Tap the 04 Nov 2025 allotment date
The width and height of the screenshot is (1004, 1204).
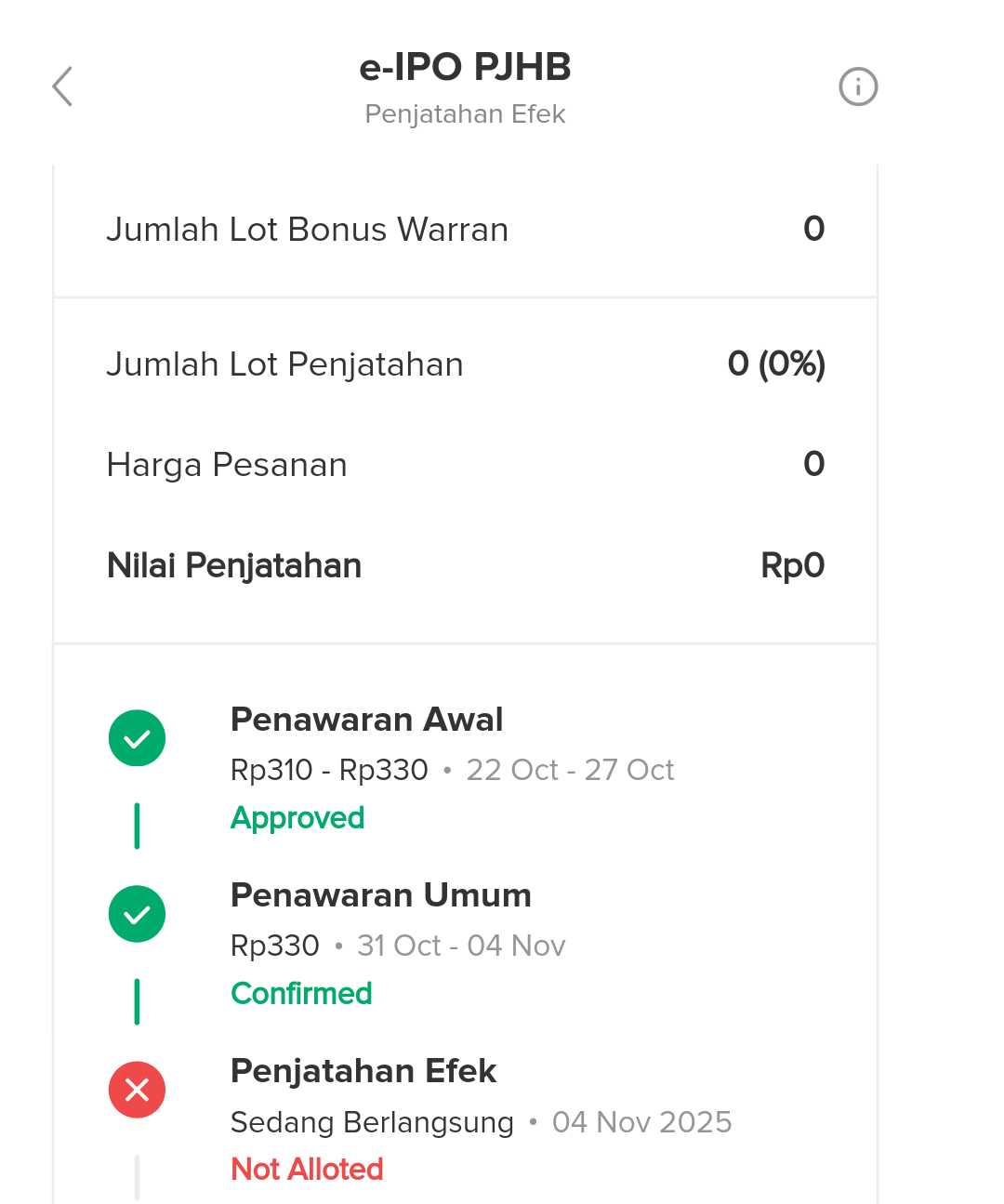(641, 1122)
